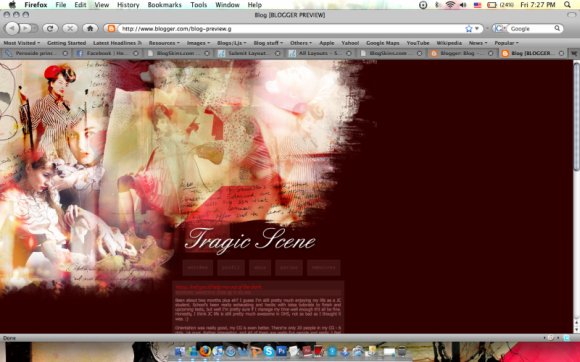Viewport: 580px width, 362px height.
Task: Open Finder from the Dock
Action: point(180,351)
